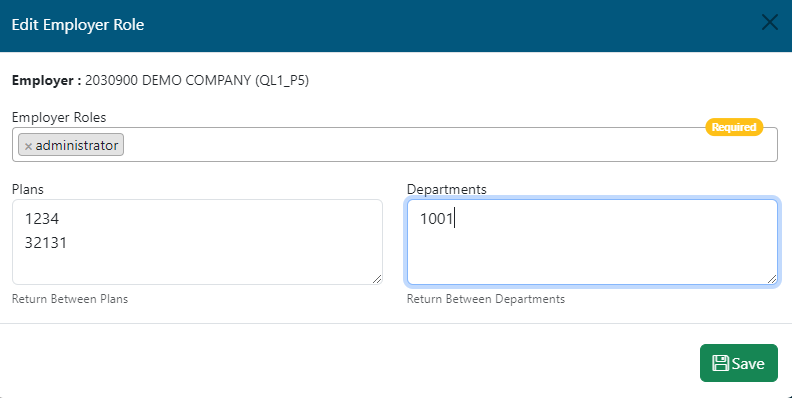Click the floppy disk icon on Save
The image size is (792, 398).
coord(720,363)
